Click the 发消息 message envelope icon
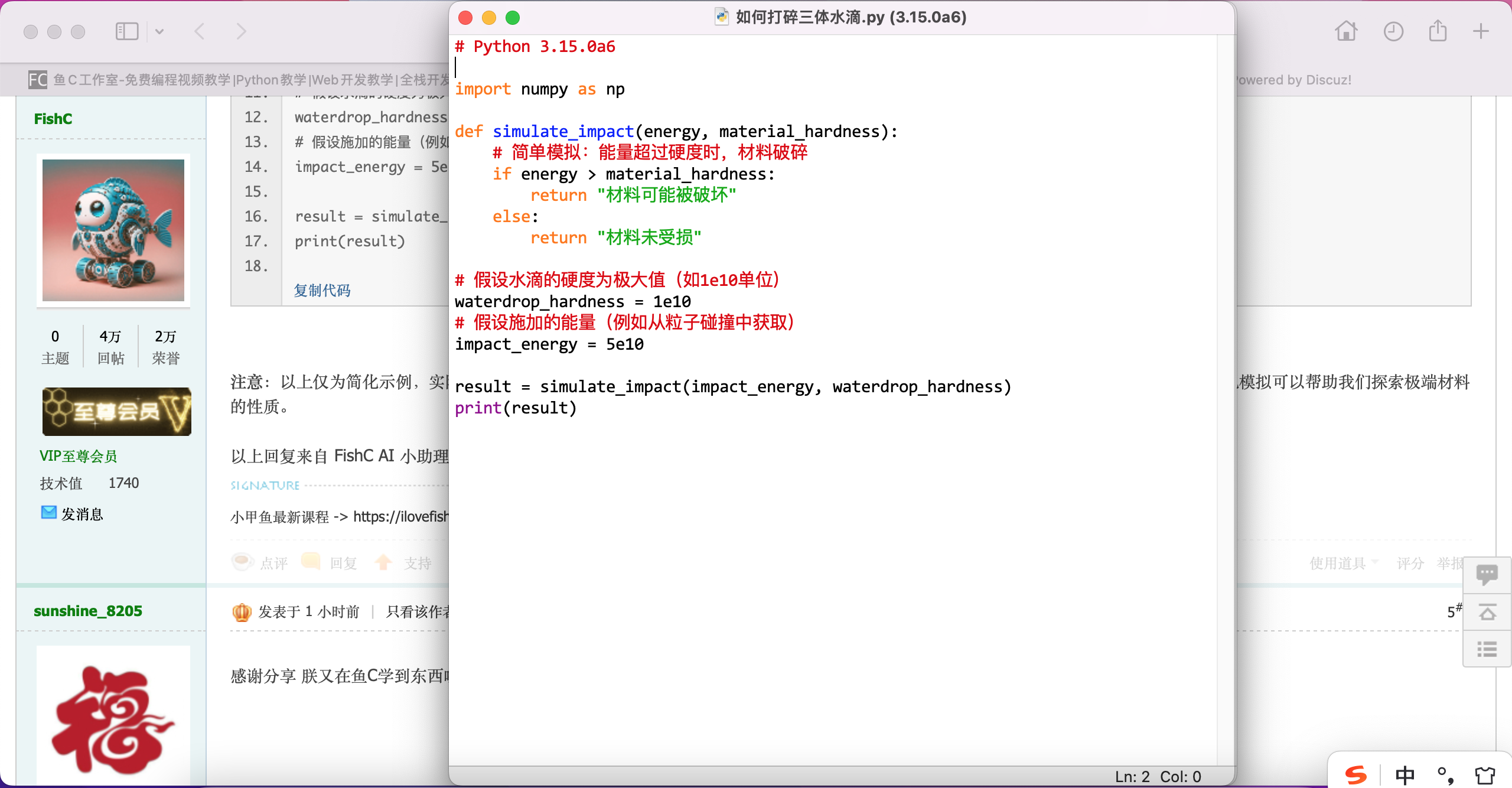This screenshot has height=788, width=1512. (x=49, y=513)
